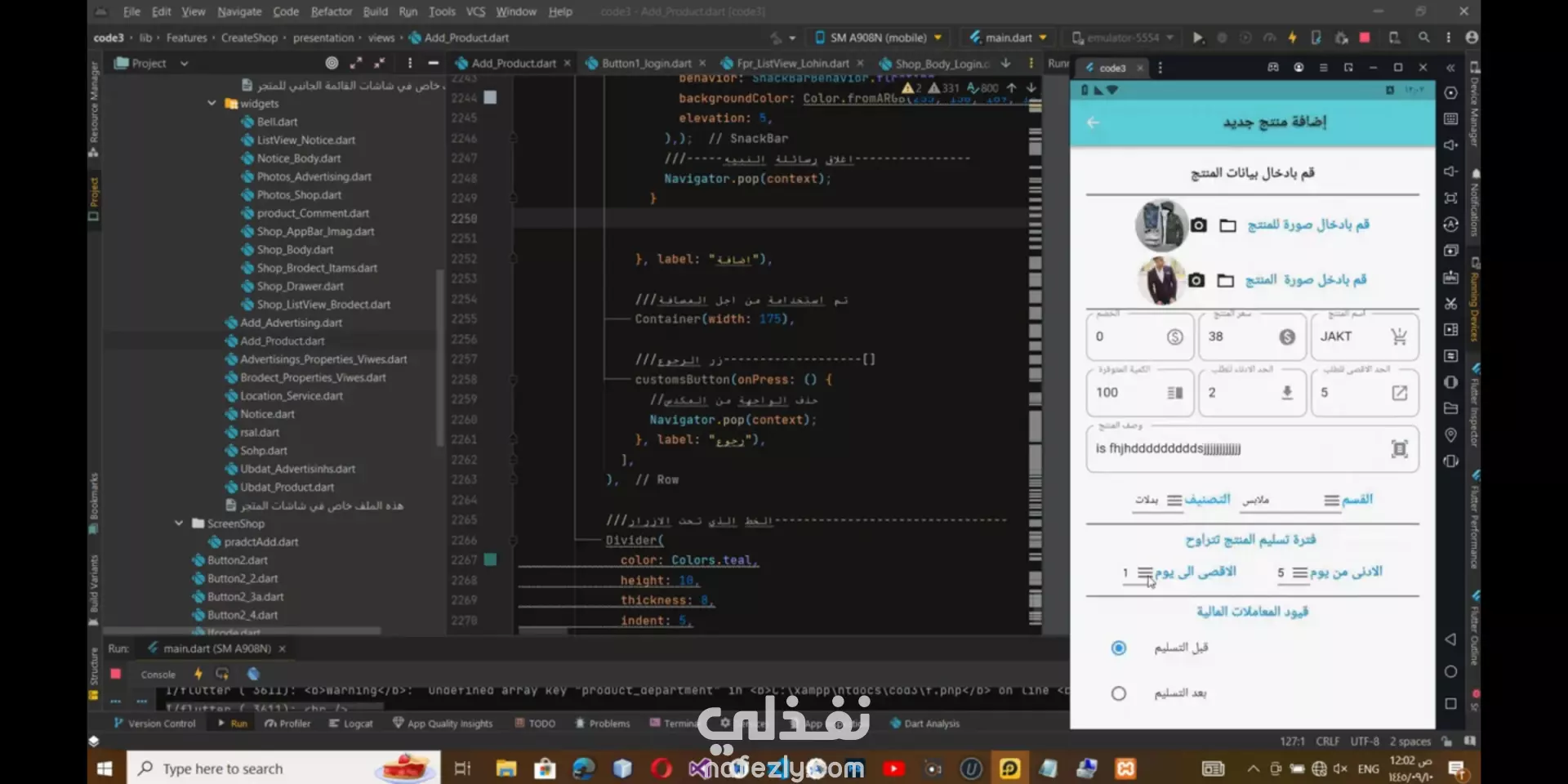Open emulator-5554 device dropdown

pos(1123,38)
